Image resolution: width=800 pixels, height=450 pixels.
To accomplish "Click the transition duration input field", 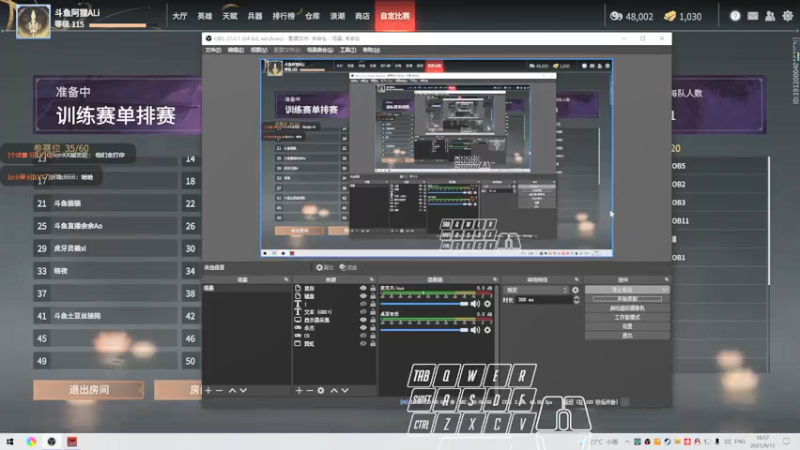I will click(x=544, y=300).
